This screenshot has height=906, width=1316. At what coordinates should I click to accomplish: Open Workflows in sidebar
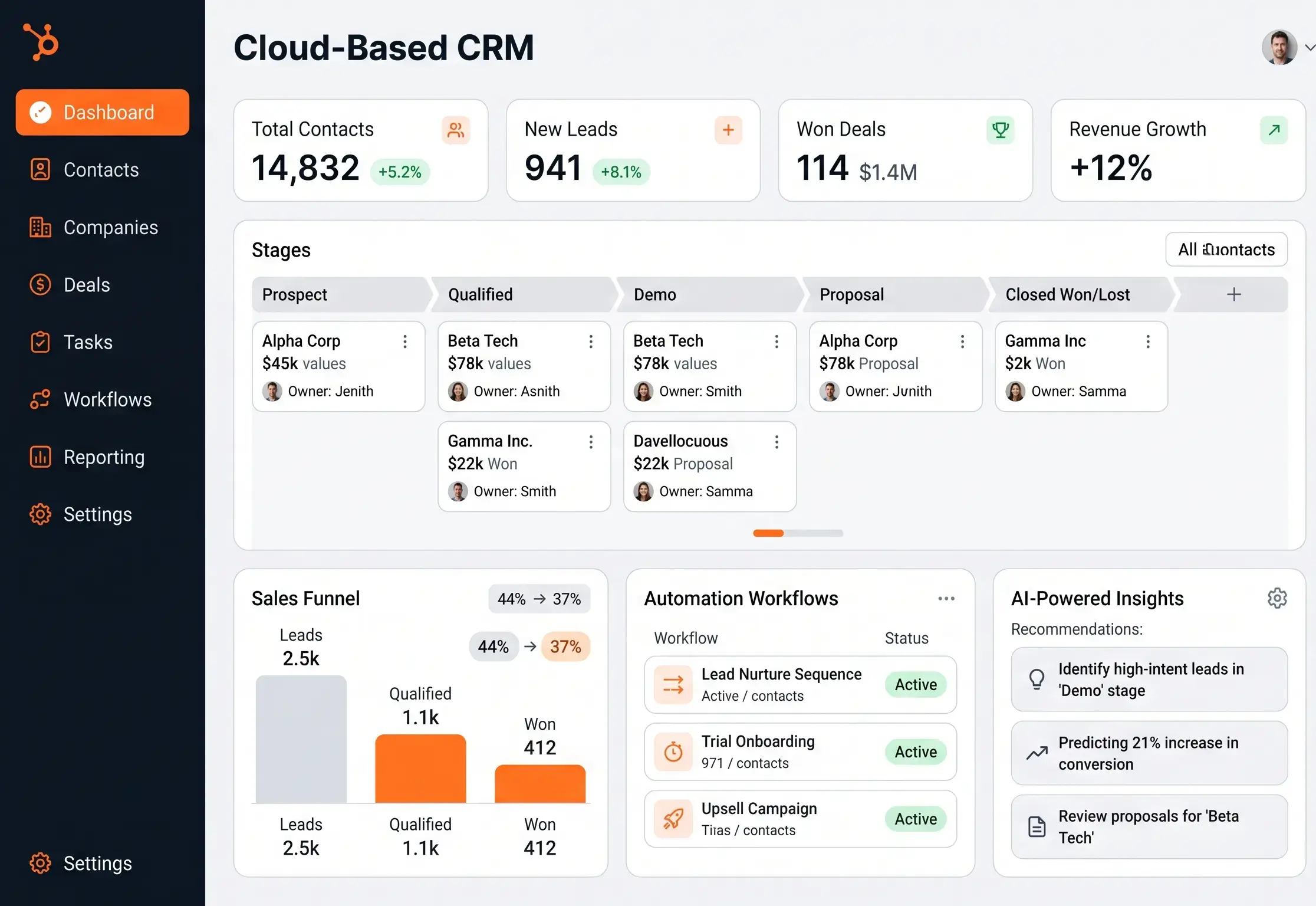point(90,399)
